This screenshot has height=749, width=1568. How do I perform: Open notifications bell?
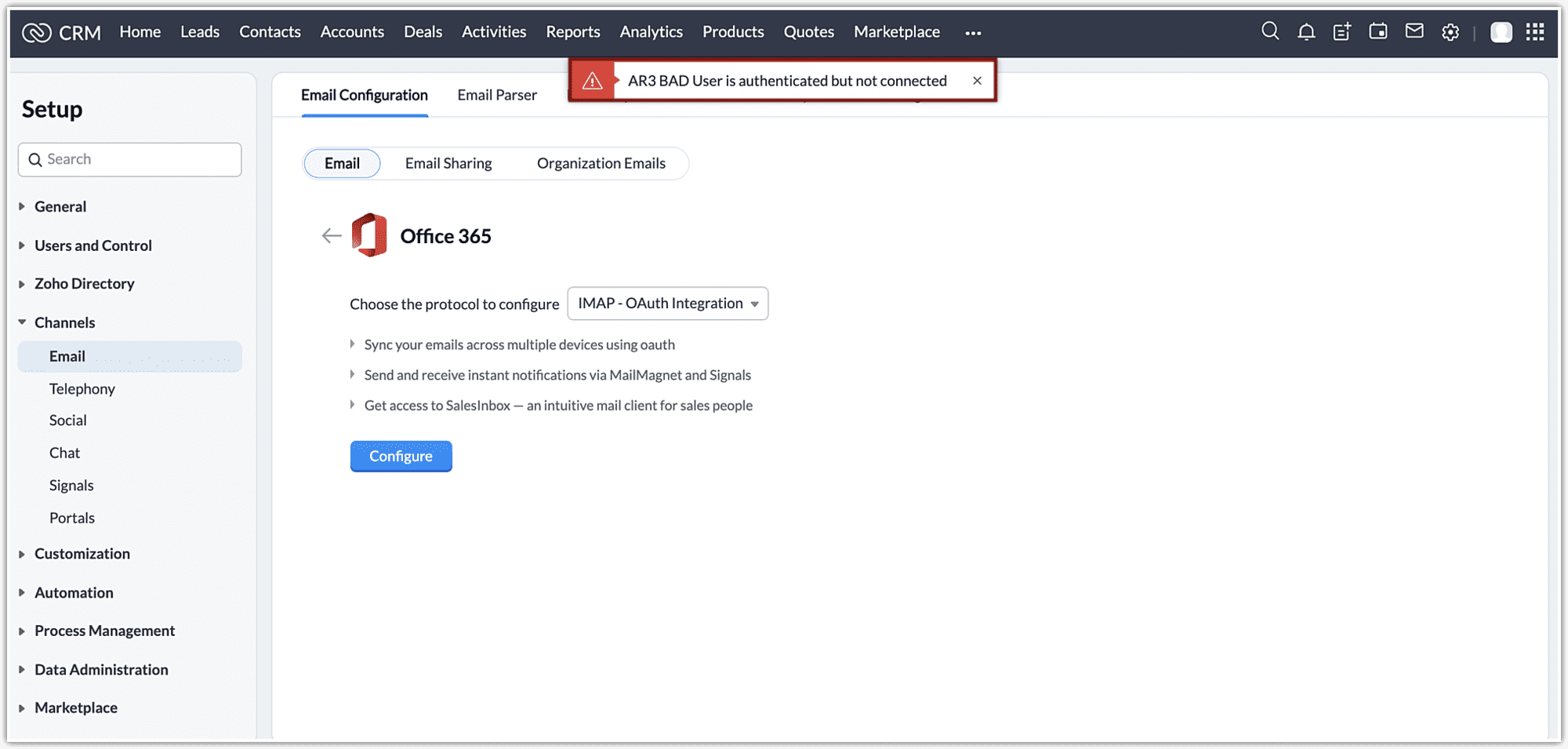pyautogui.click(x=1306, y=32)
